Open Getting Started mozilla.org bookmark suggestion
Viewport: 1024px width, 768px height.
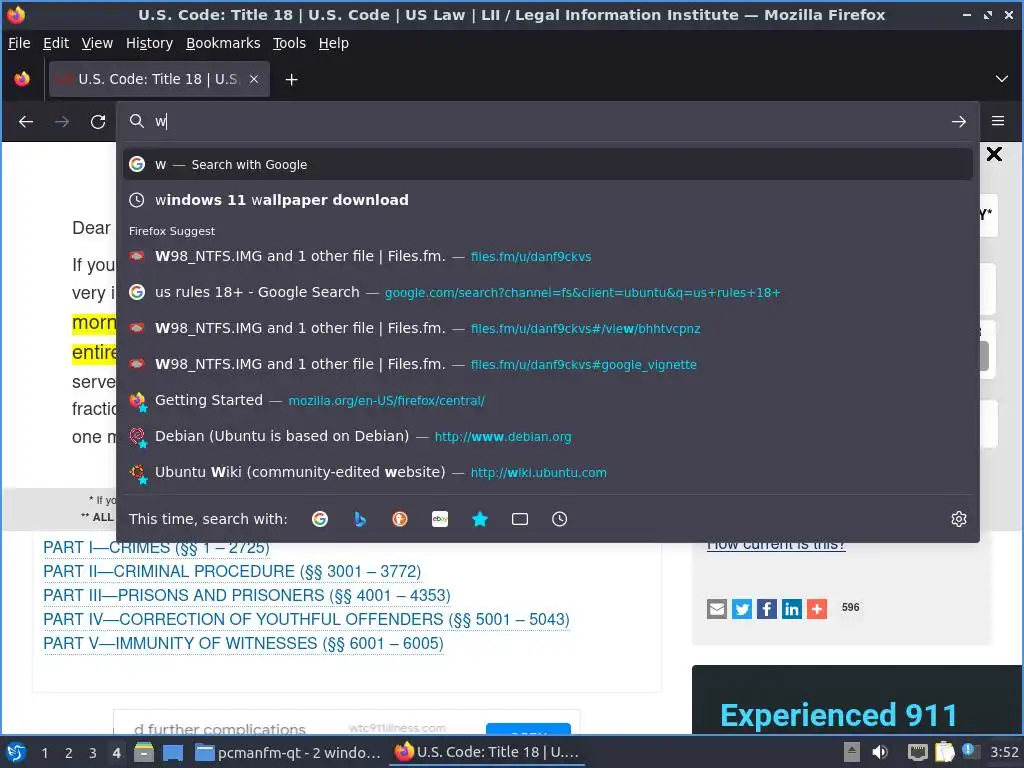point(547,400)
